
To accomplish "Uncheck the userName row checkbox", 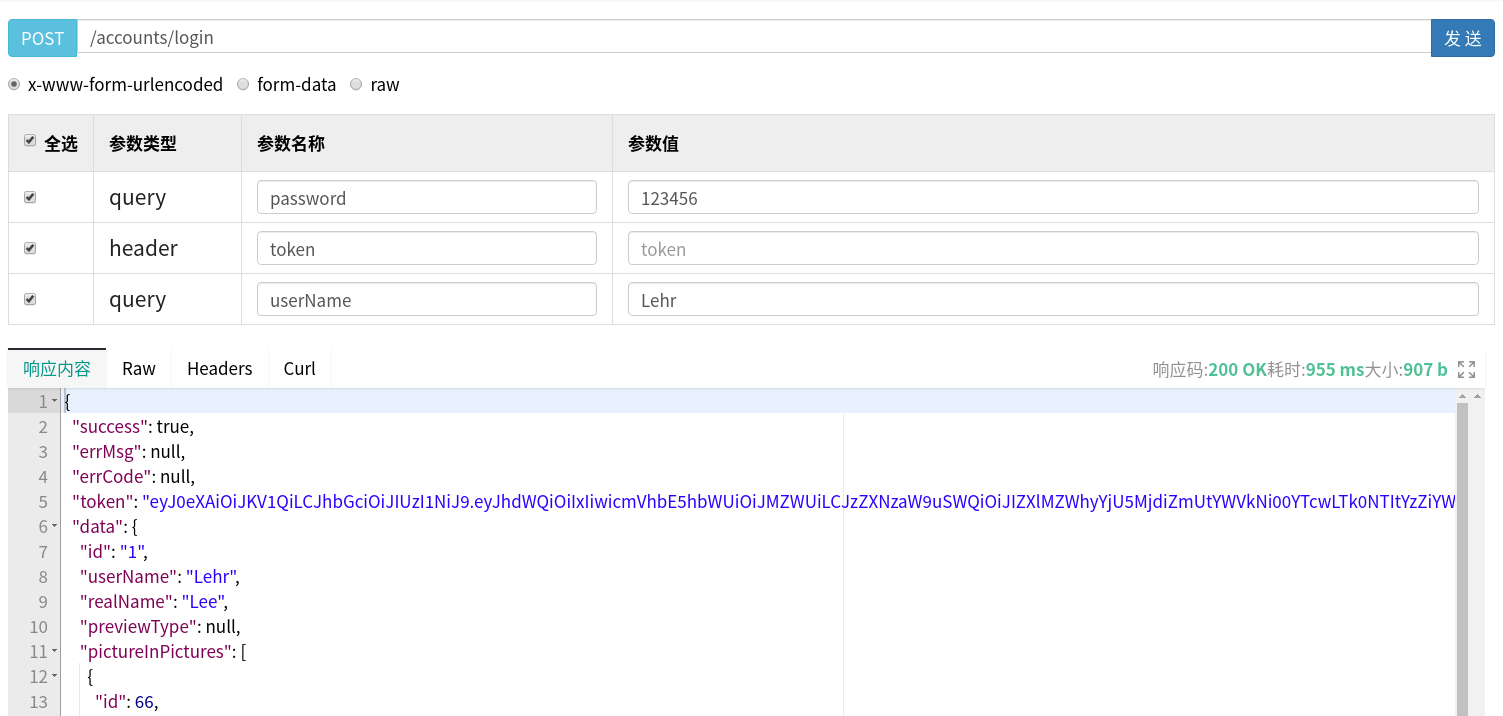I will (30, 299).
